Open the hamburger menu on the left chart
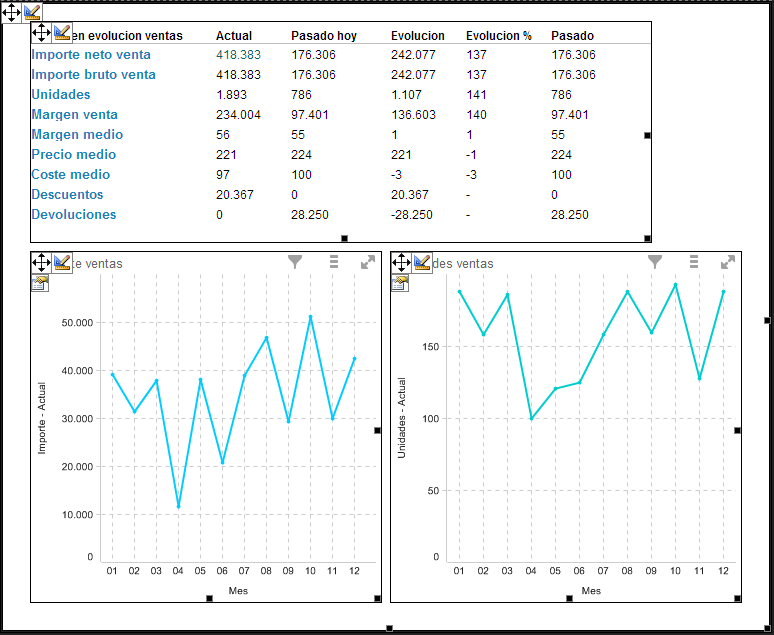The image size is (774, 635). 334,262
